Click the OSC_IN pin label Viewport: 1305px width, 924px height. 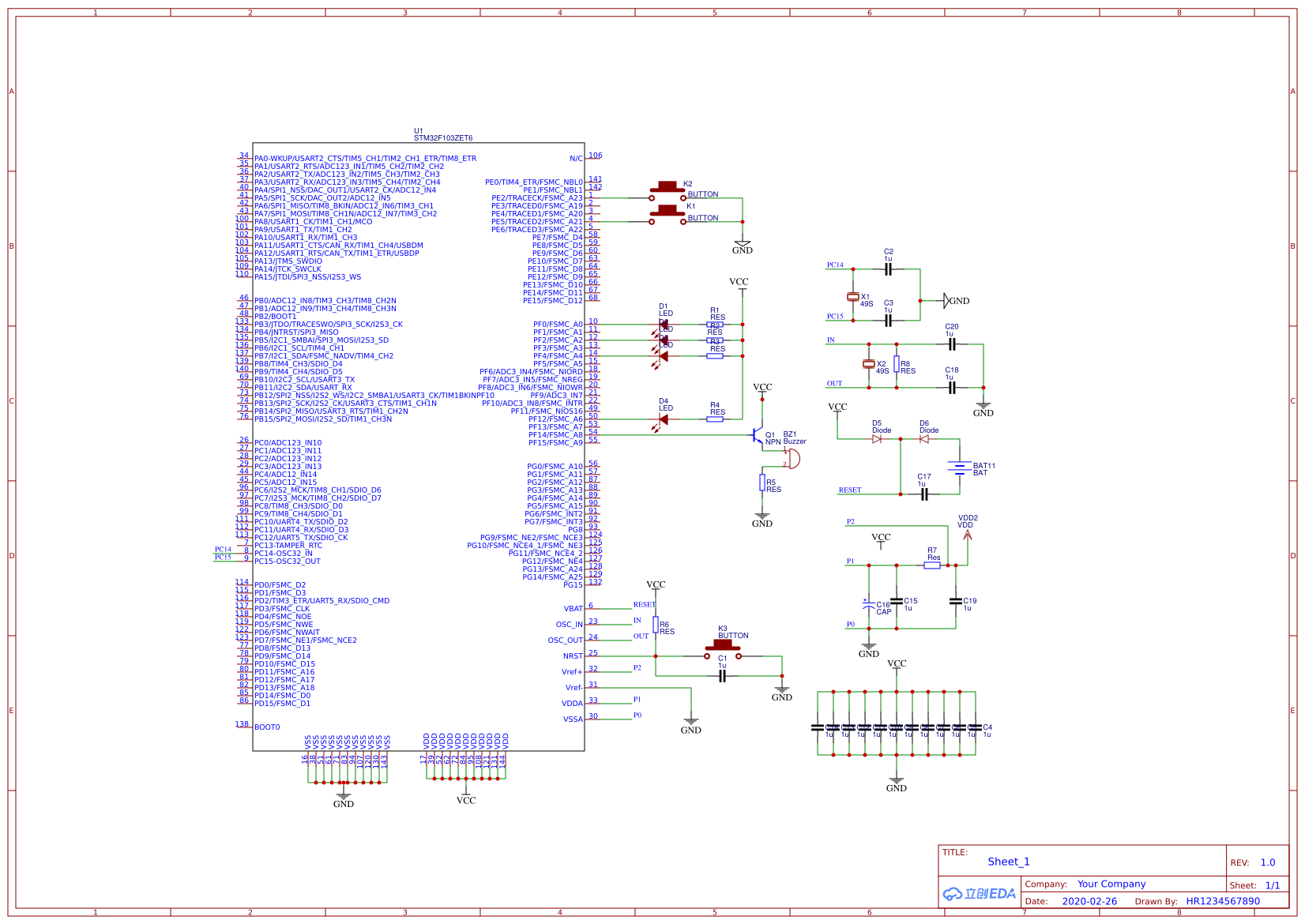tap(570, 625)
